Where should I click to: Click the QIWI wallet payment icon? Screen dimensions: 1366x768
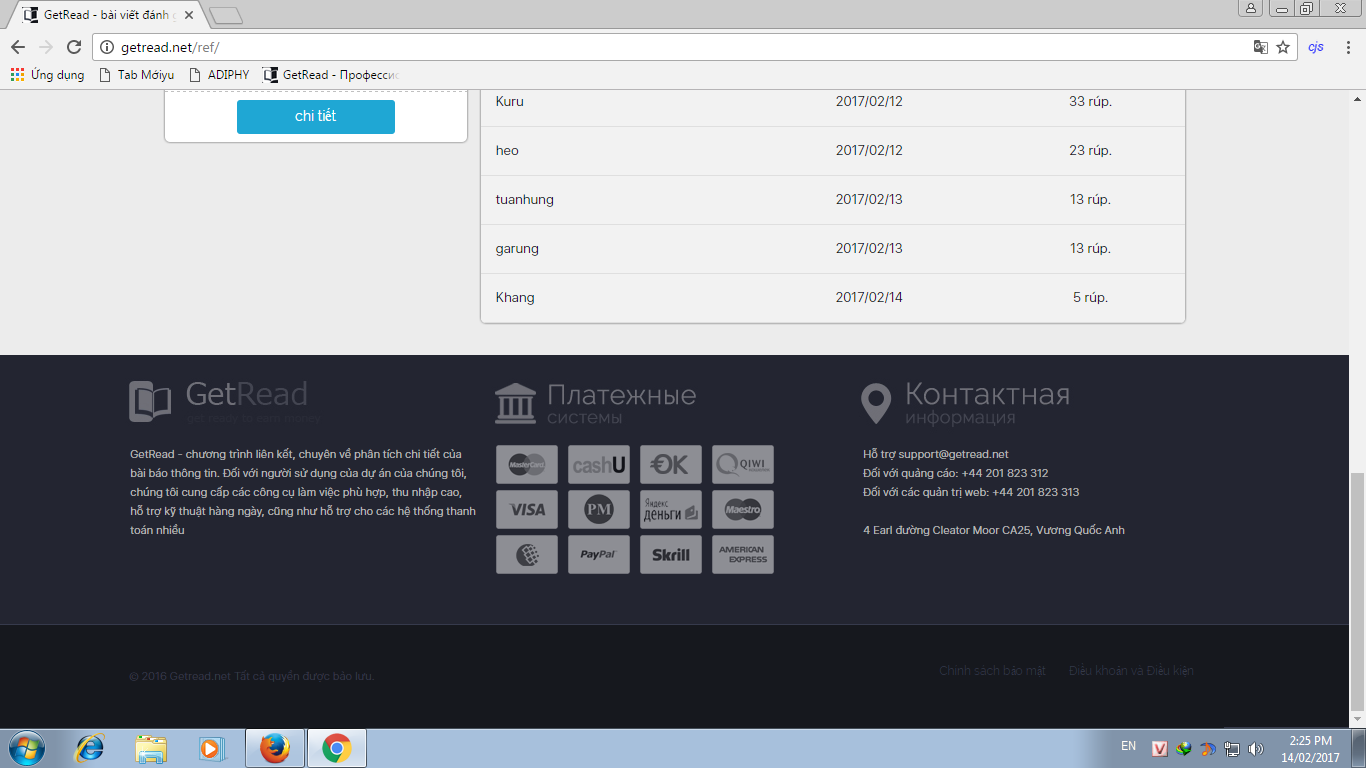(x=743, y=465)
